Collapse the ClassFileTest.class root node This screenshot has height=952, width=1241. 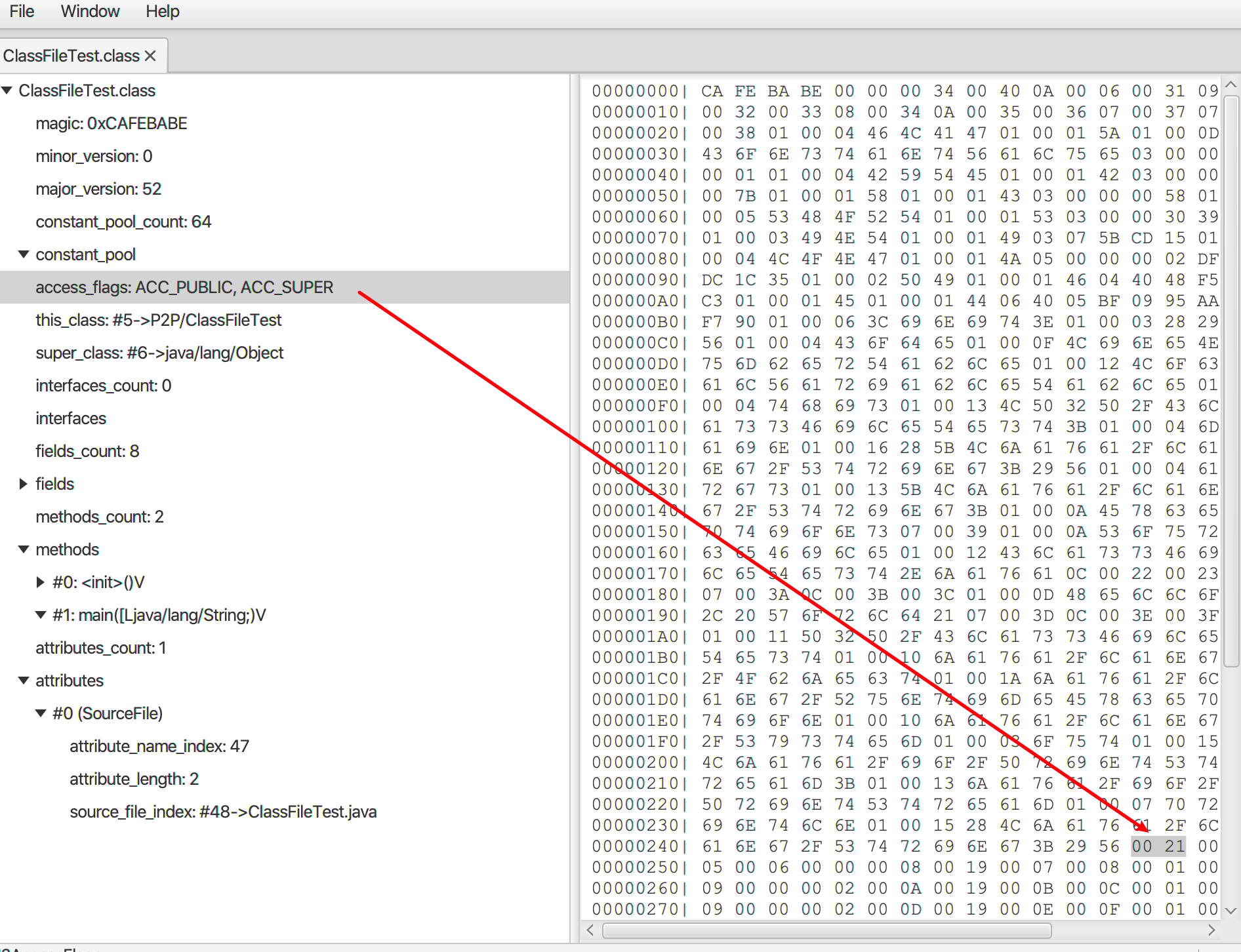pyautogui.click(x=7, y=90)
